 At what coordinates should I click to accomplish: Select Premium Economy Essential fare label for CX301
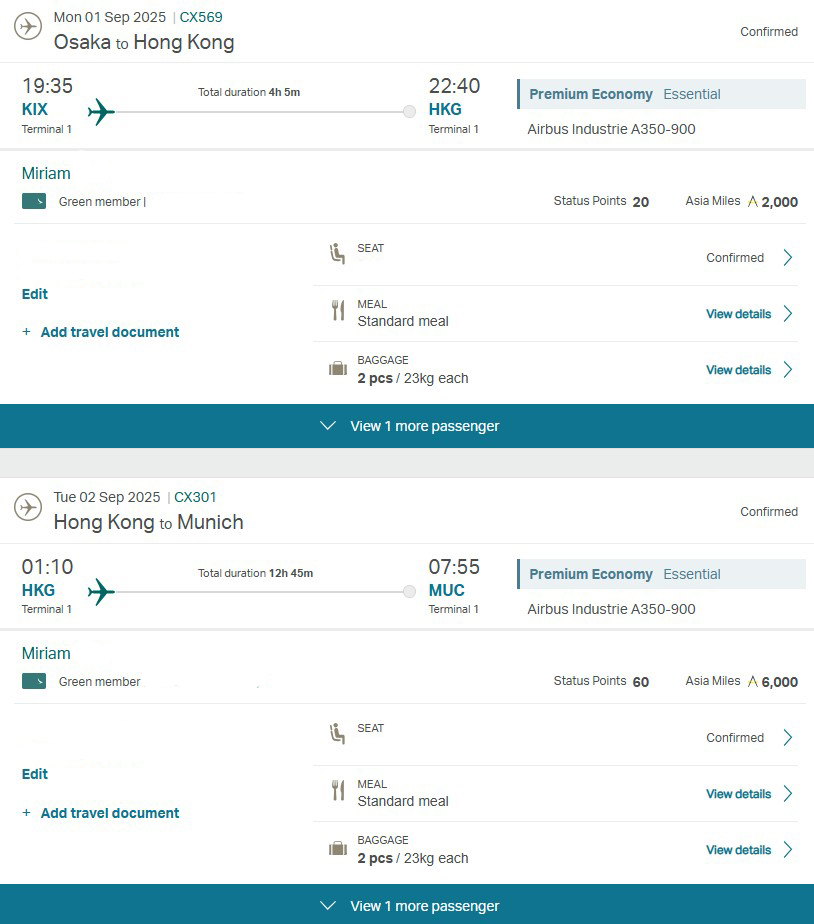[661, 574]
